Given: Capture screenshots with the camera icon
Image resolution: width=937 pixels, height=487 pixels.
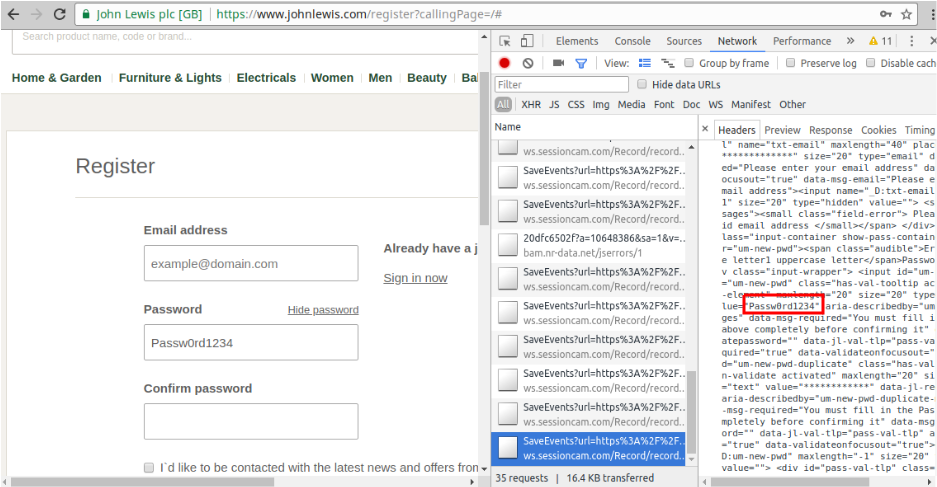Looking at the screenshot, I should [558, 63].
